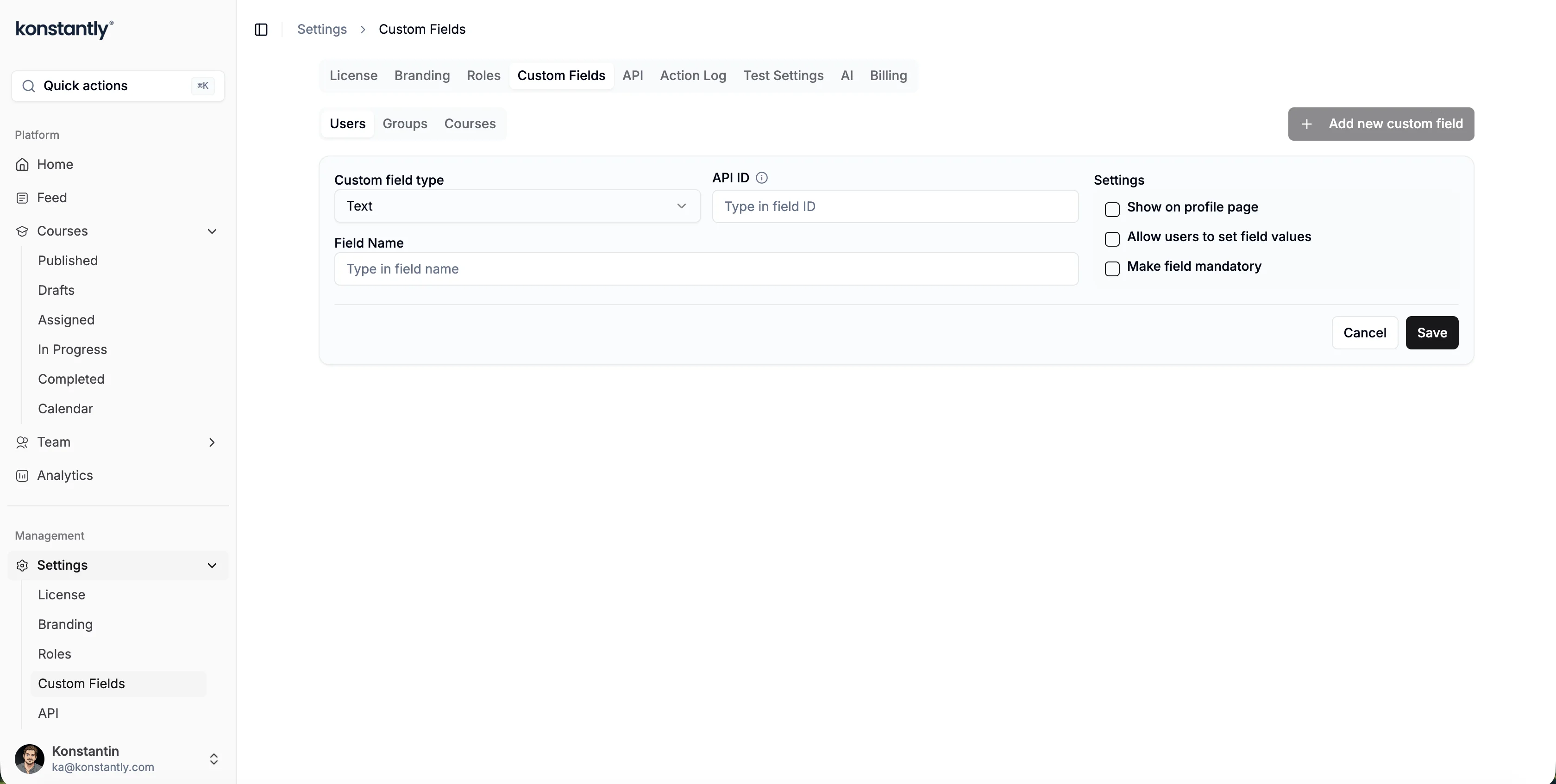
Task: Open the Action Log tab
Action: [693, 76]
